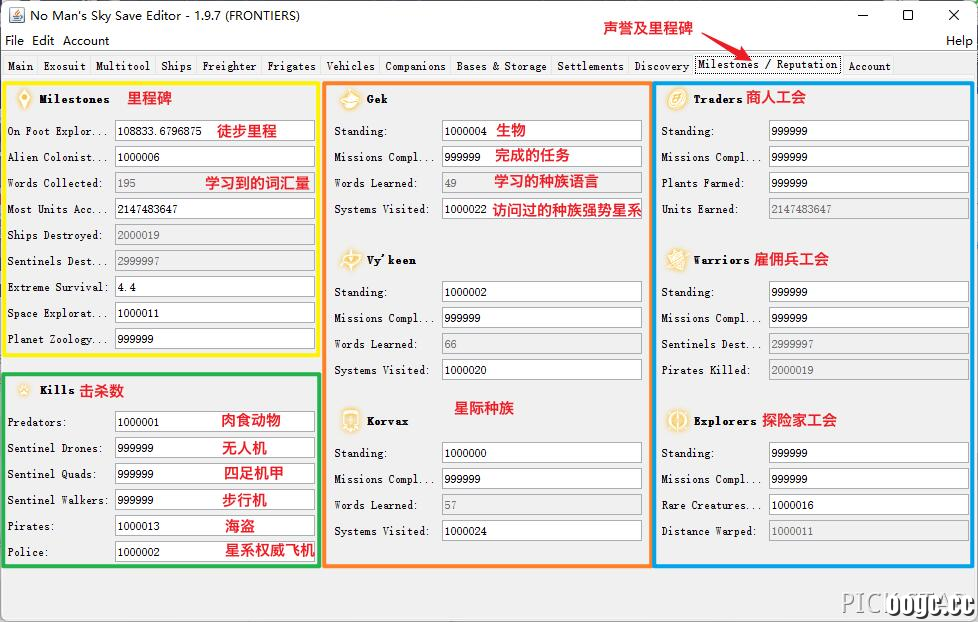Click the Milestones section icon
Screen dimensions: 978x622
click(x=24, y=99)
